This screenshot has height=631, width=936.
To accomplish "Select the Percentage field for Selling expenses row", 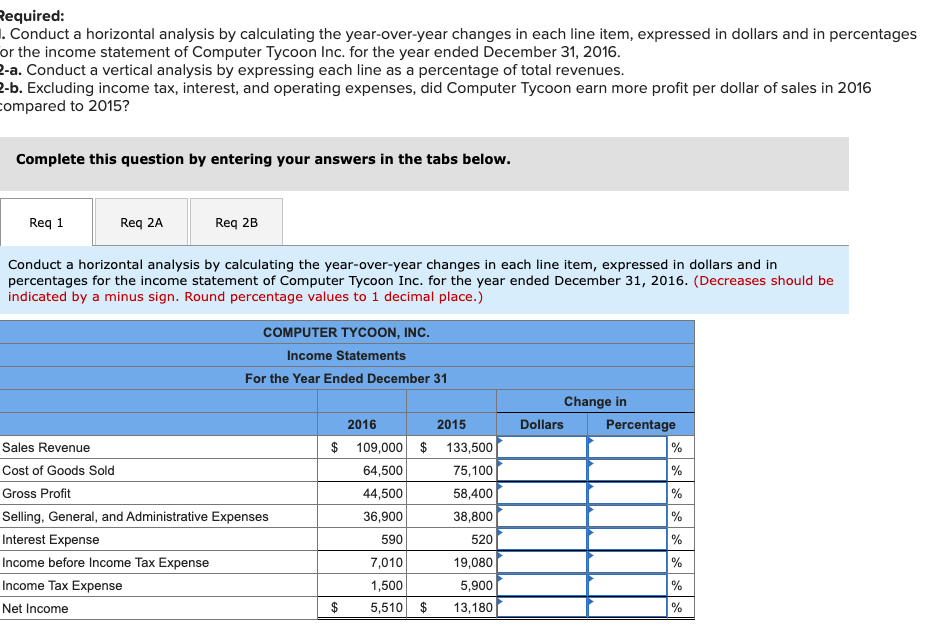I will pos(628,516).
